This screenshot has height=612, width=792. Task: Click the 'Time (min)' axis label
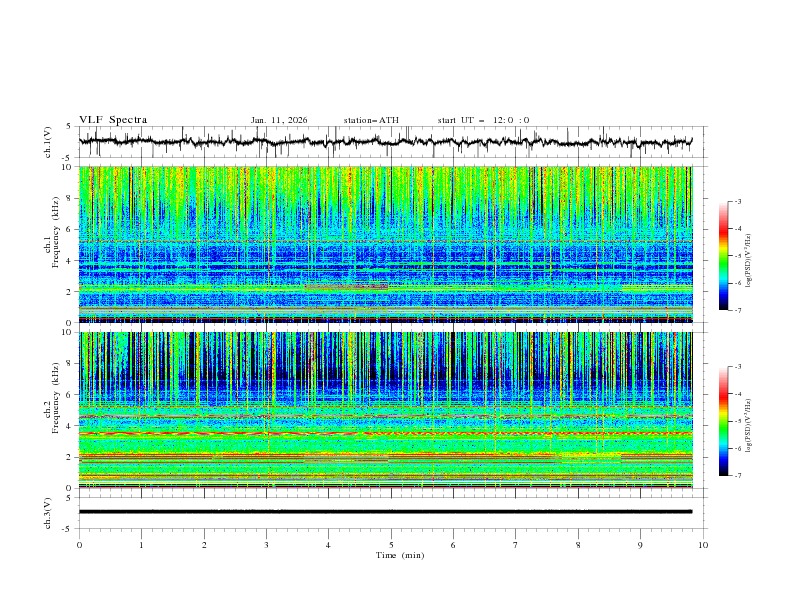[x=400, y=555]
